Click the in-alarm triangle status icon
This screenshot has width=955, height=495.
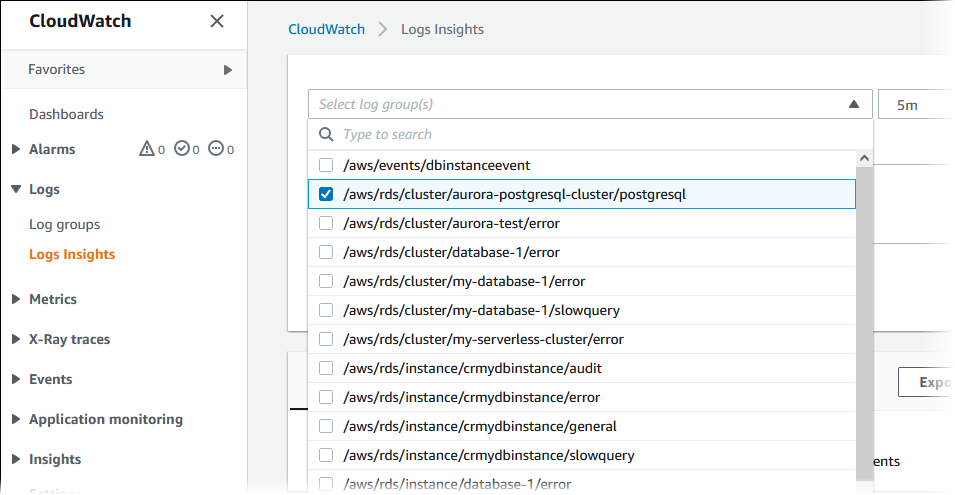click(x=146, y=149)
